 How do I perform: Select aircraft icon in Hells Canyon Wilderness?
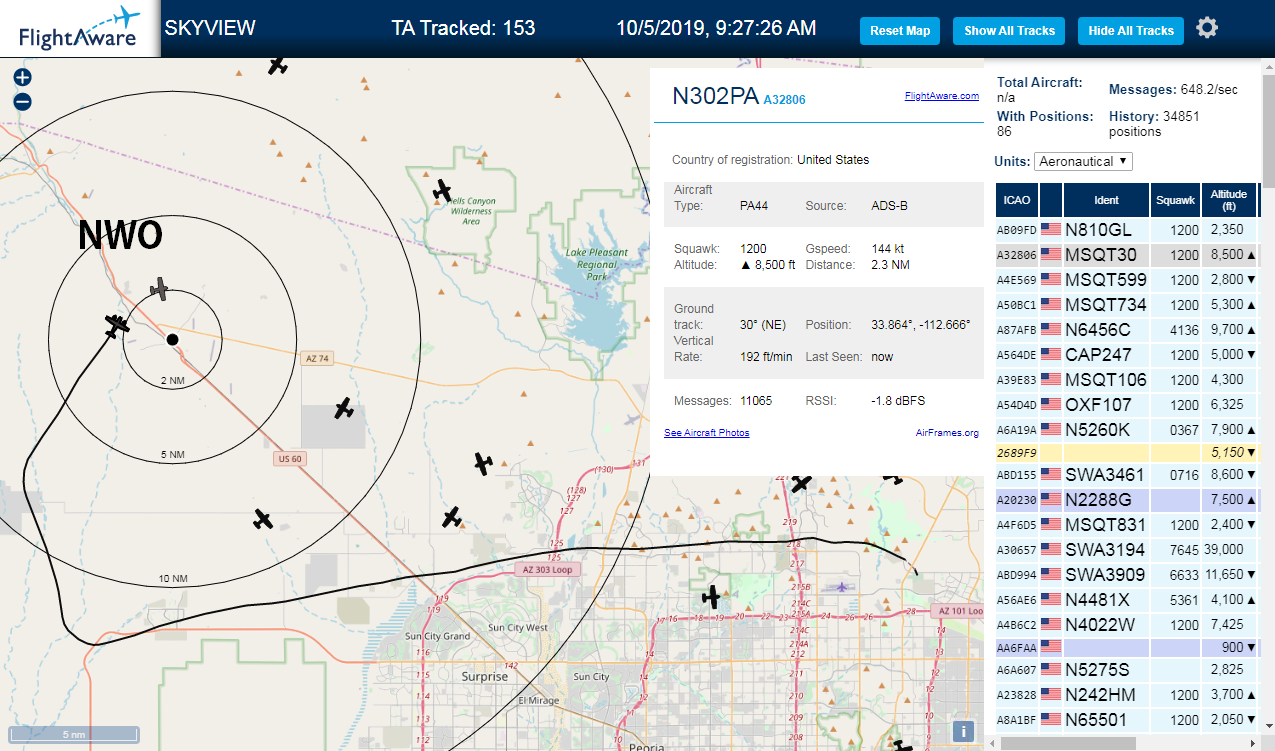[442, 189]
